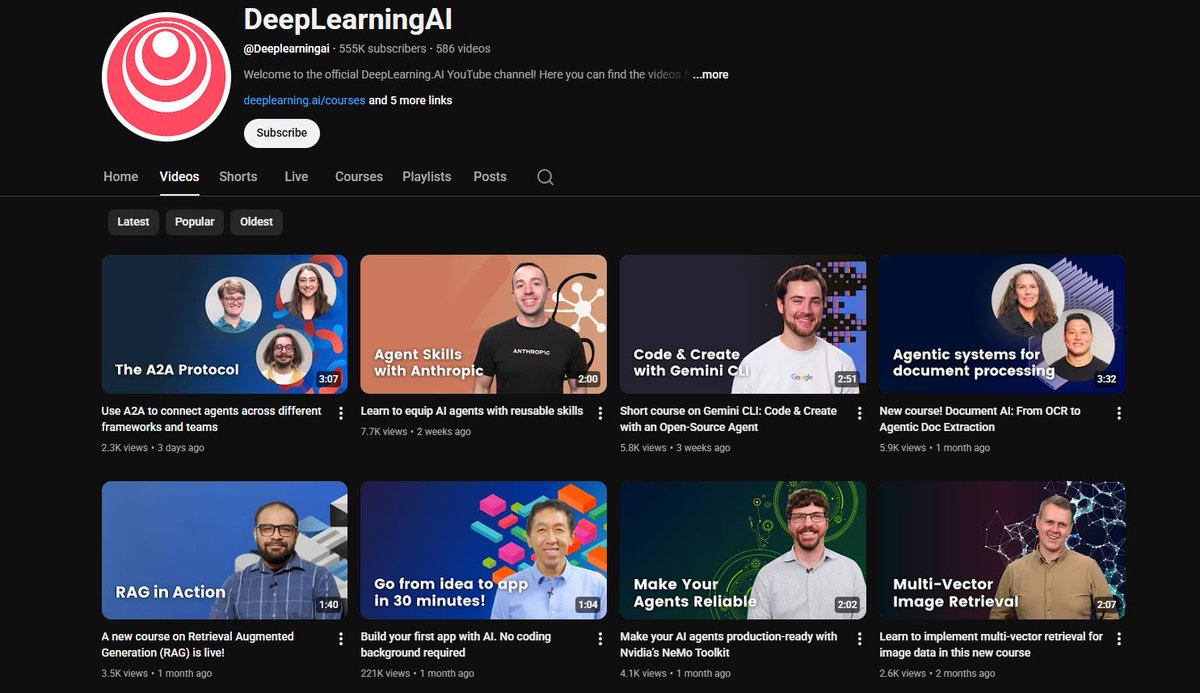The image size is (1200, 693).
Task: Click the '5.8K views • 3 weeks ago' text
Action: pyautogui.click(x=675, y=448)
